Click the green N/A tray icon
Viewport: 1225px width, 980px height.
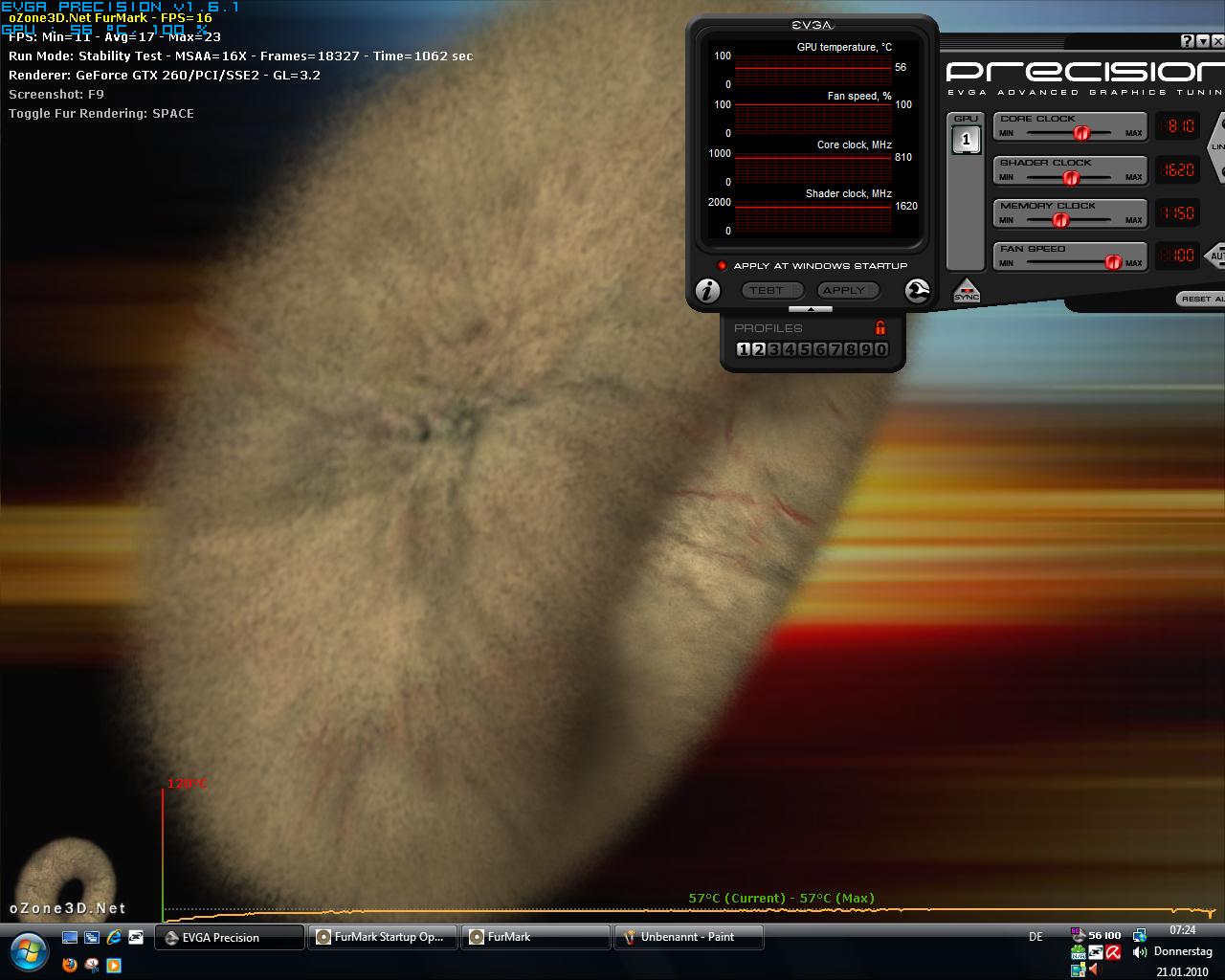click(1079, 952)
